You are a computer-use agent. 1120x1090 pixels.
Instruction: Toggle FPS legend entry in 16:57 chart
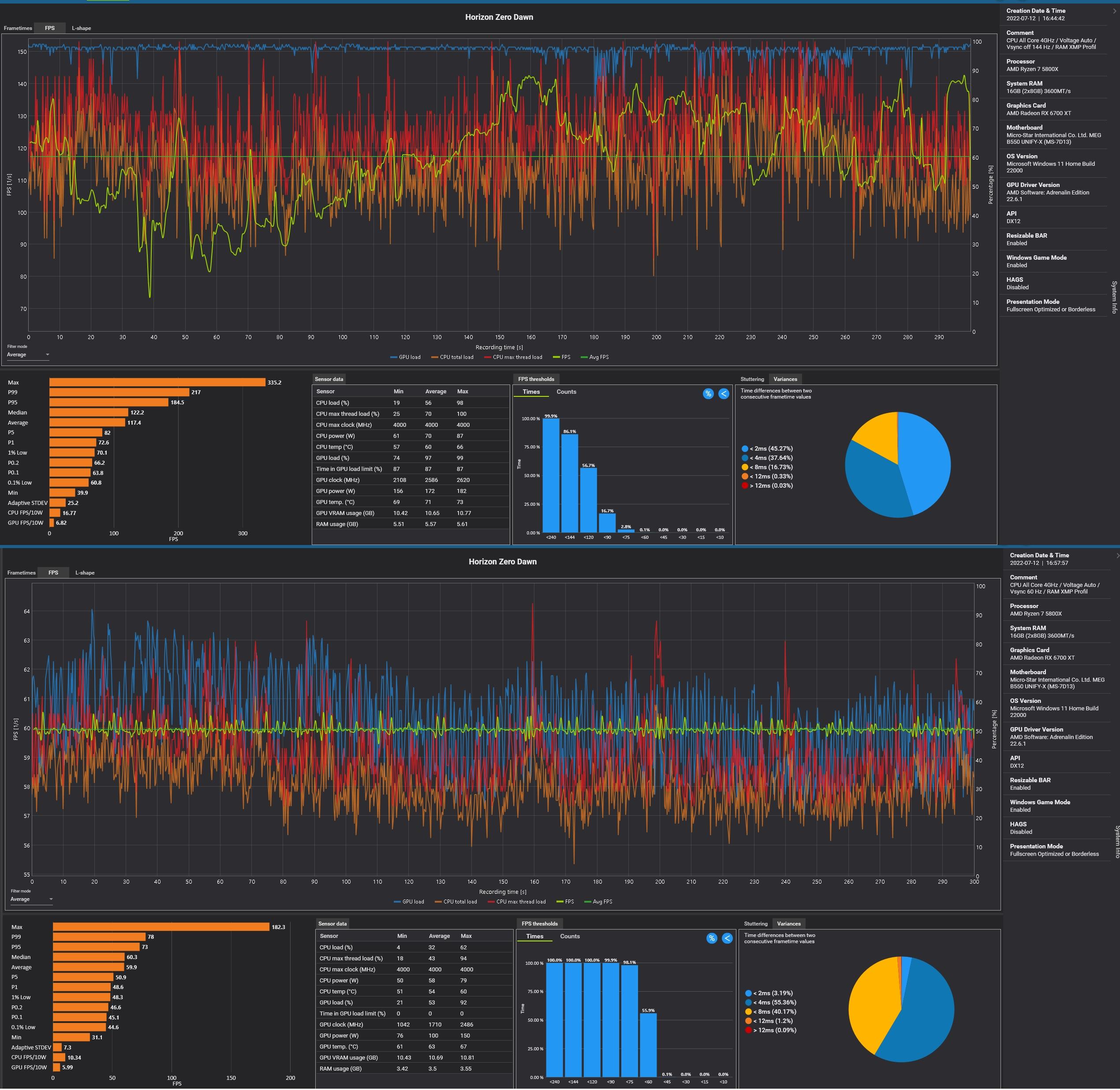pos(565,902)
